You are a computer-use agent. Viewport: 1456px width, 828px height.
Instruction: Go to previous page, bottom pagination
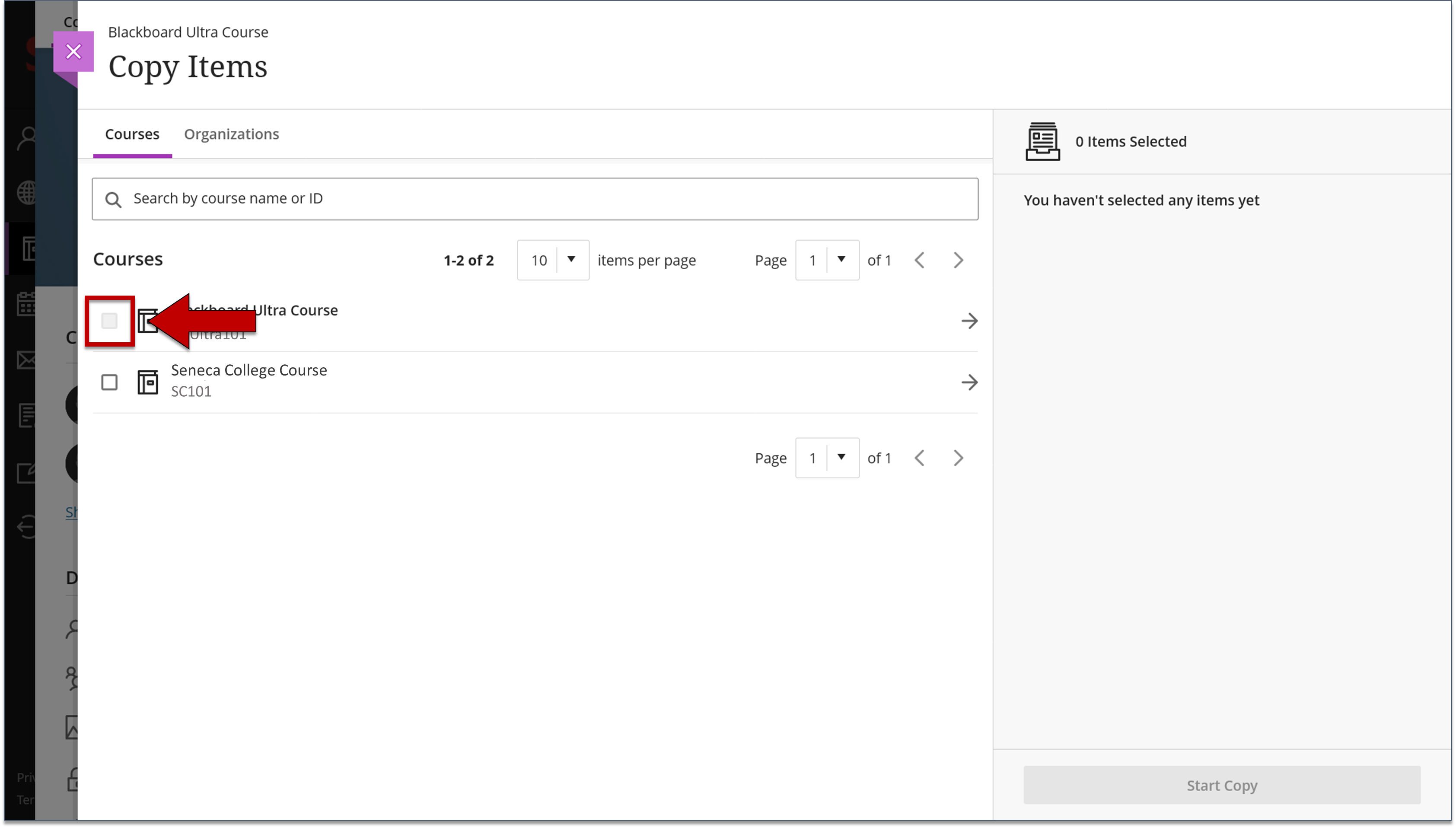920,458
